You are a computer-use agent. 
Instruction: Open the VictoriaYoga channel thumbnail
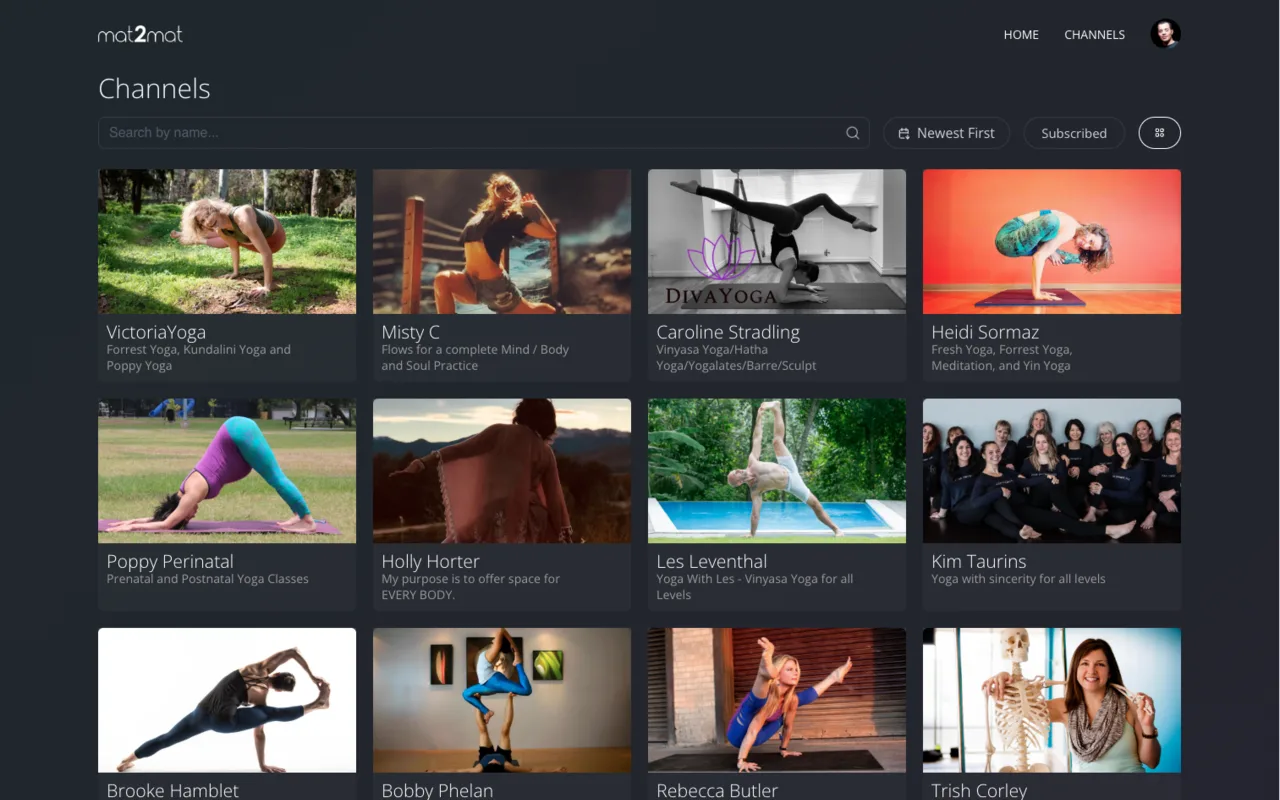pos(227,241)
